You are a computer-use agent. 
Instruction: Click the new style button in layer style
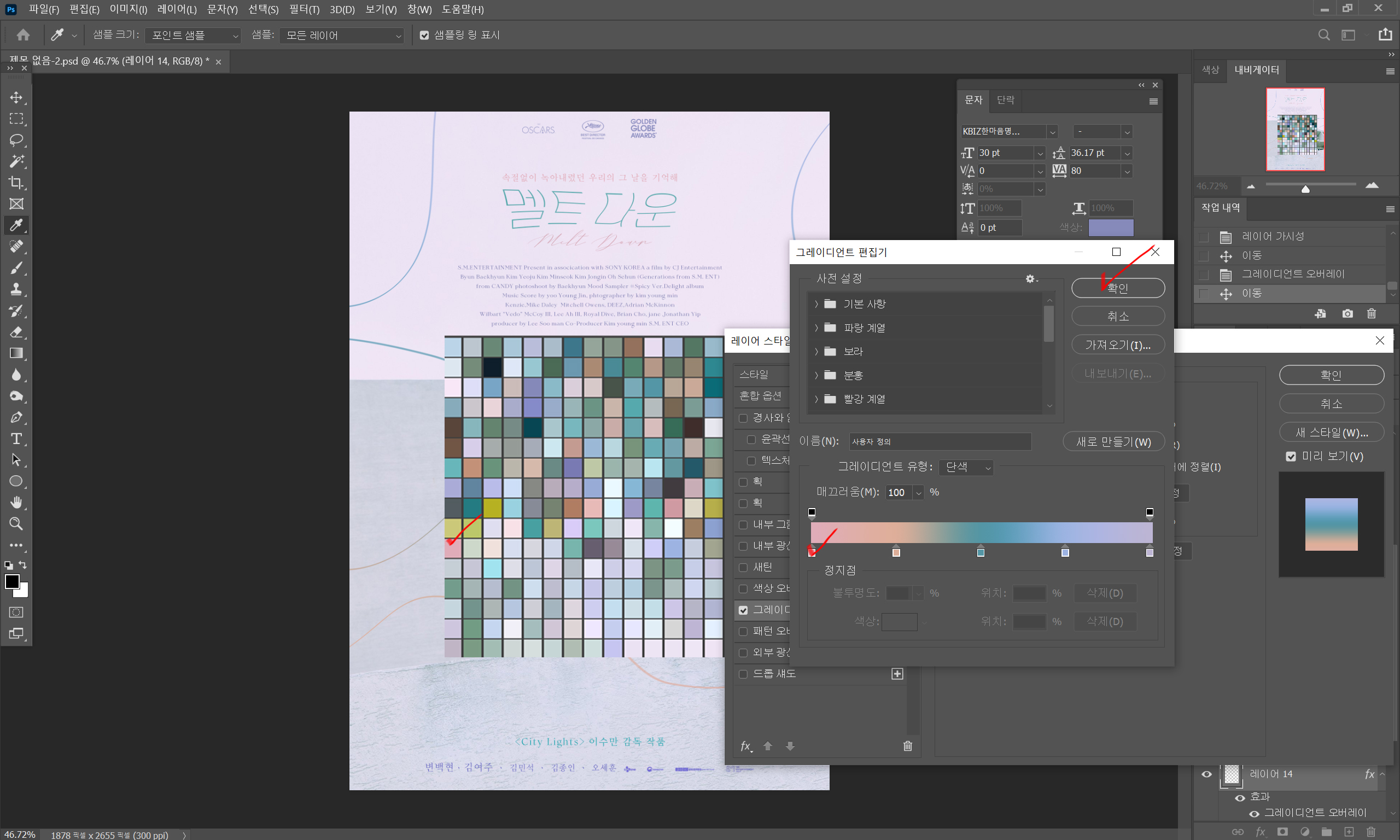pyautogui.click(x=1332, y=433)
